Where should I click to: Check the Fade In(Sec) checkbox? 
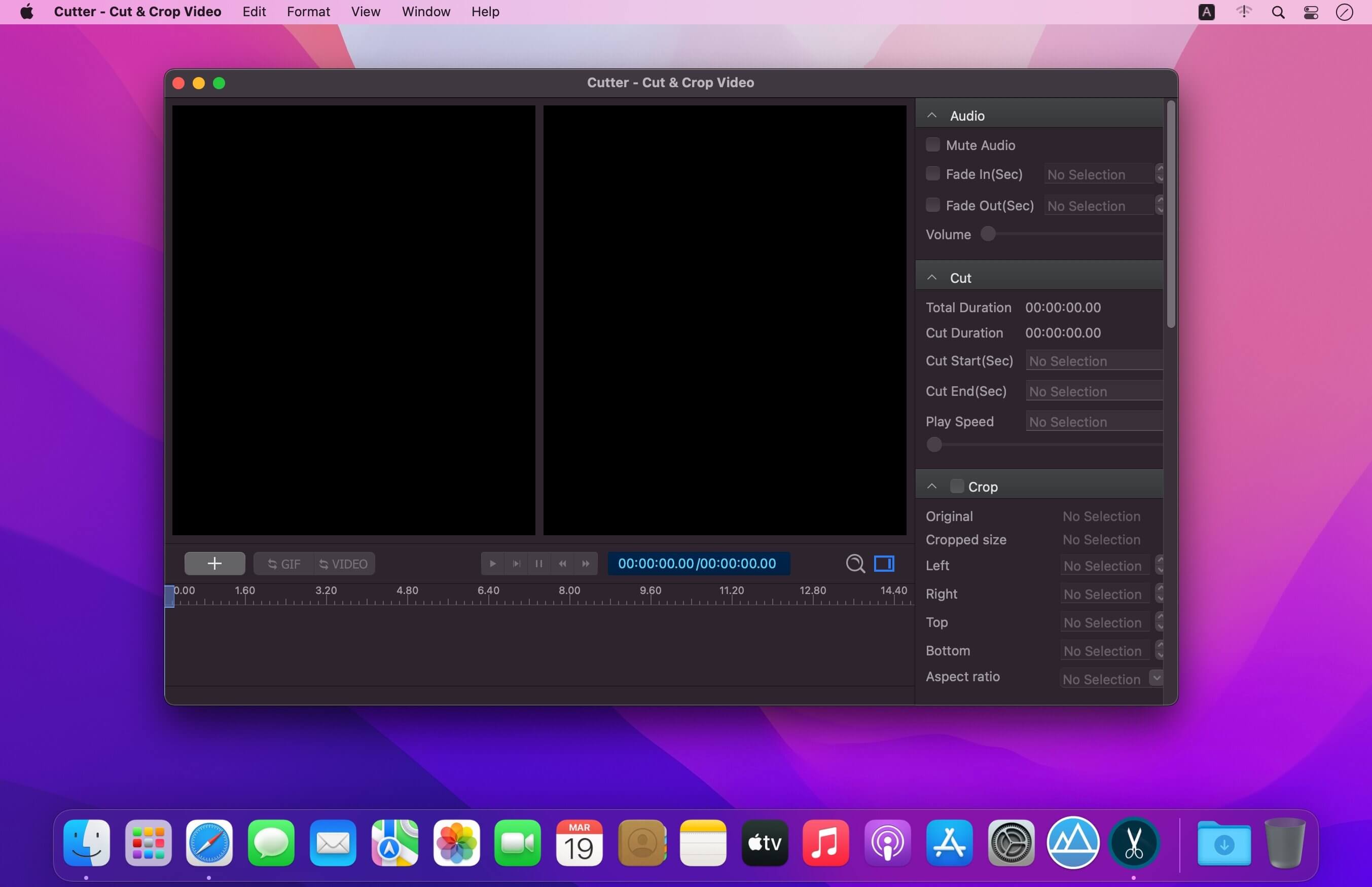(x=932, y=173)
